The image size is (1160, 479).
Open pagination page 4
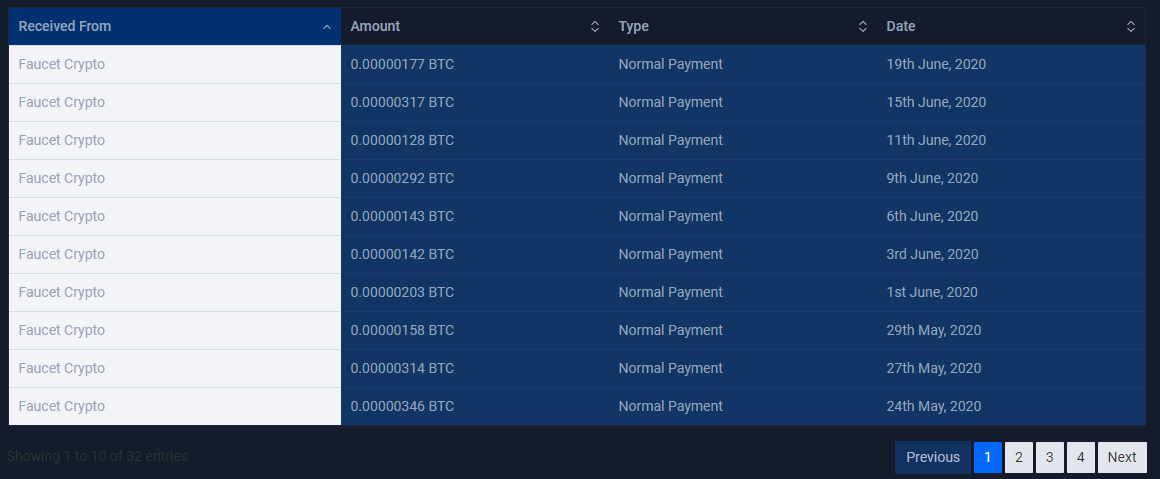(x=1081, y=458)
